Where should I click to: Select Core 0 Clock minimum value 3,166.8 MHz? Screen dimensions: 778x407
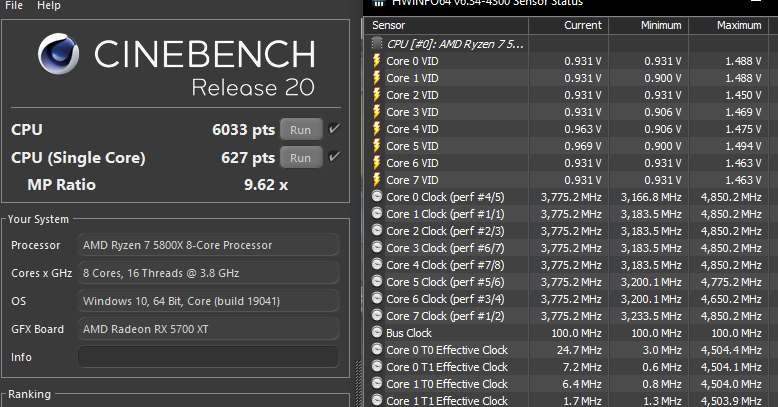(651, 197)
